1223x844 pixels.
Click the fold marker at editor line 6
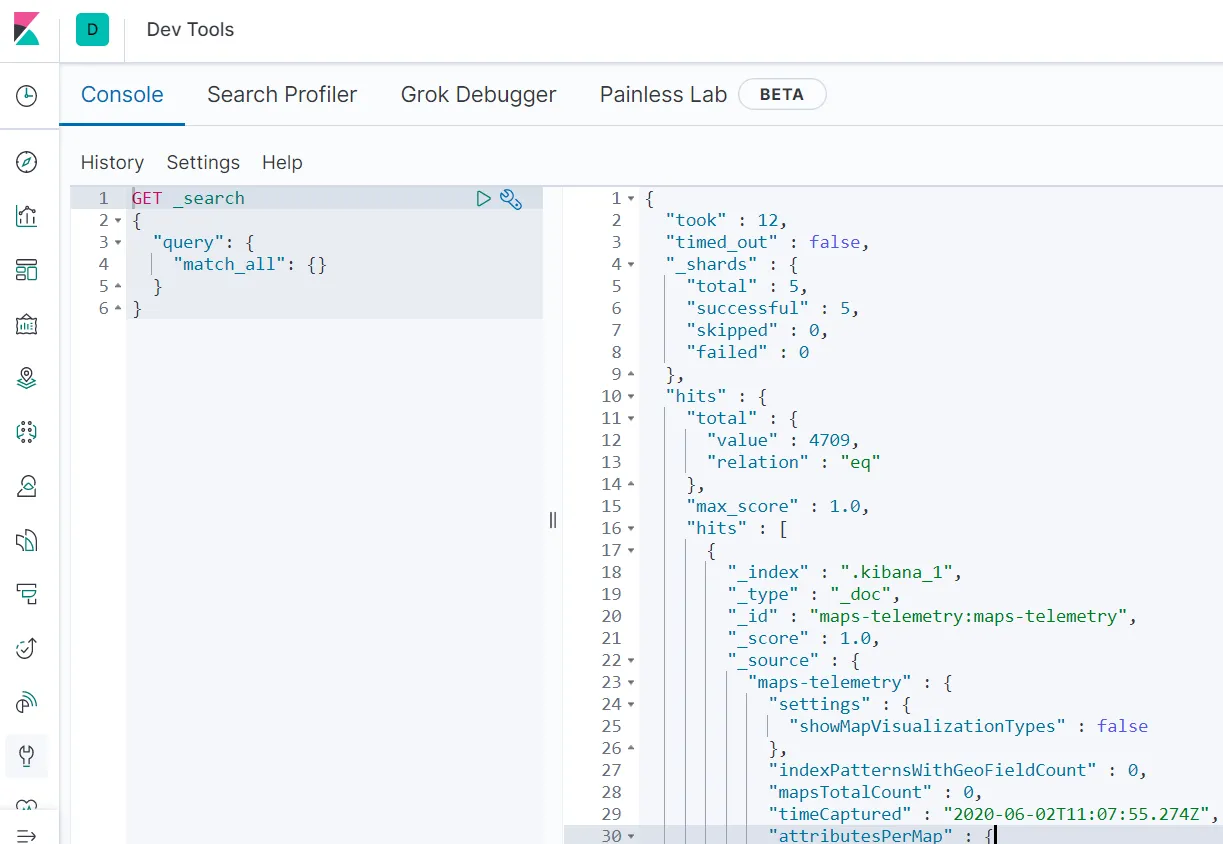[x=118, y=309]
